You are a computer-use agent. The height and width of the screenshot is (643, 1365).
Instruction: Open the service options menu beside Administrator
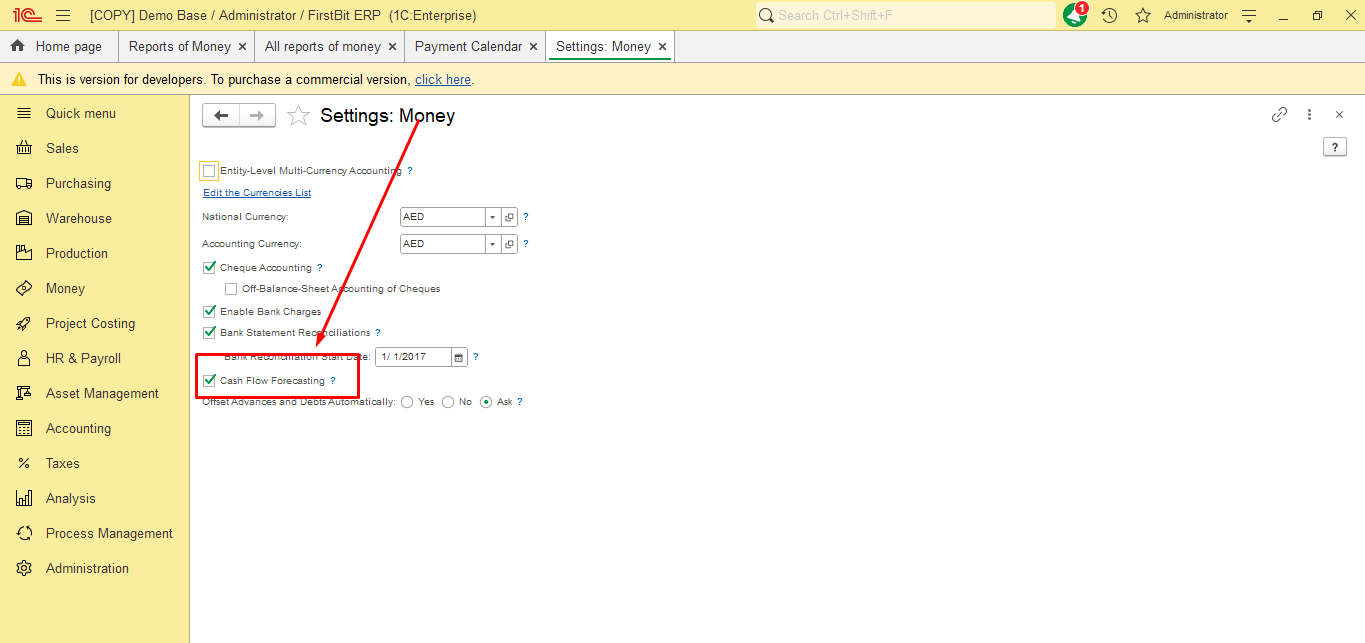click(x=1248, y=15)
